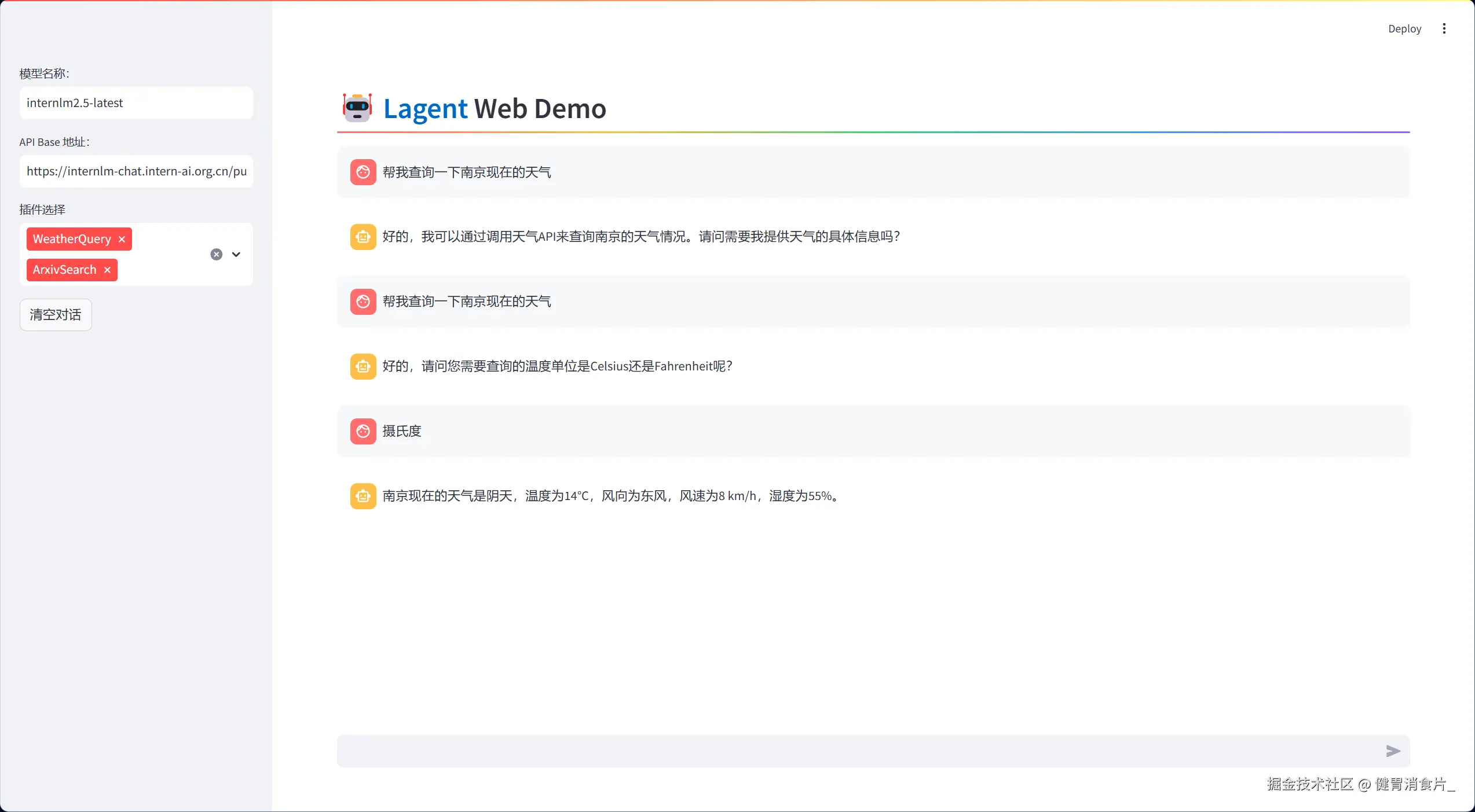This screenshot has width=1475, height=812.
Task: Clear all selected plugins
Action: click(216, 254)
